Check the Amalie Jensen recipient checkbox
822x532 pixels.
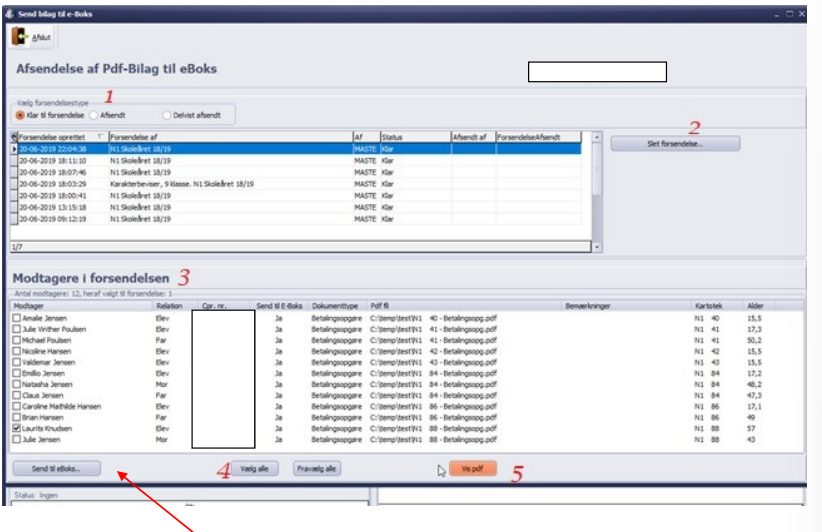[16, 318]
